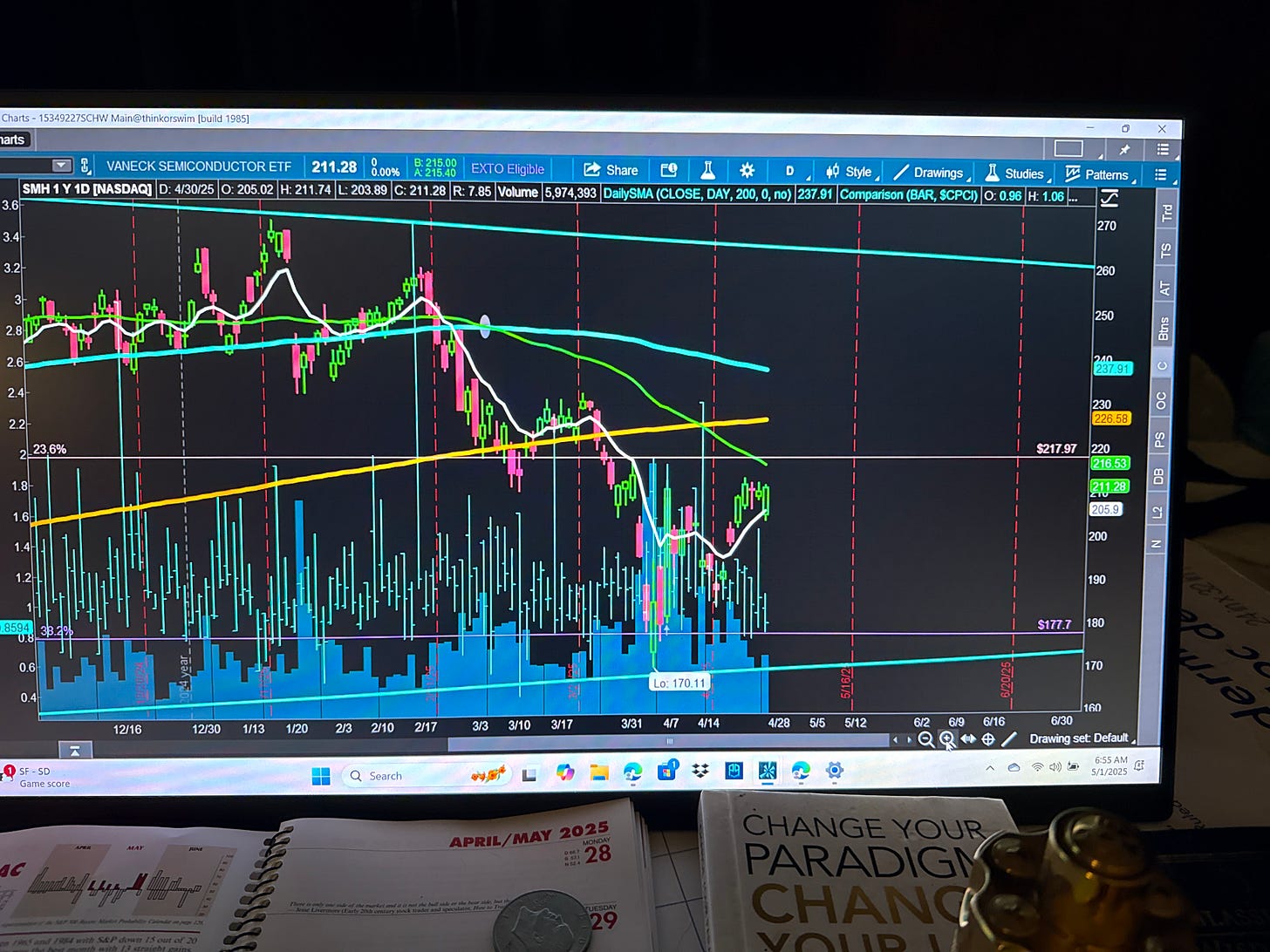Click the SMH 1 Y 1D [NASDAQ] label

[x=86, y=189]
